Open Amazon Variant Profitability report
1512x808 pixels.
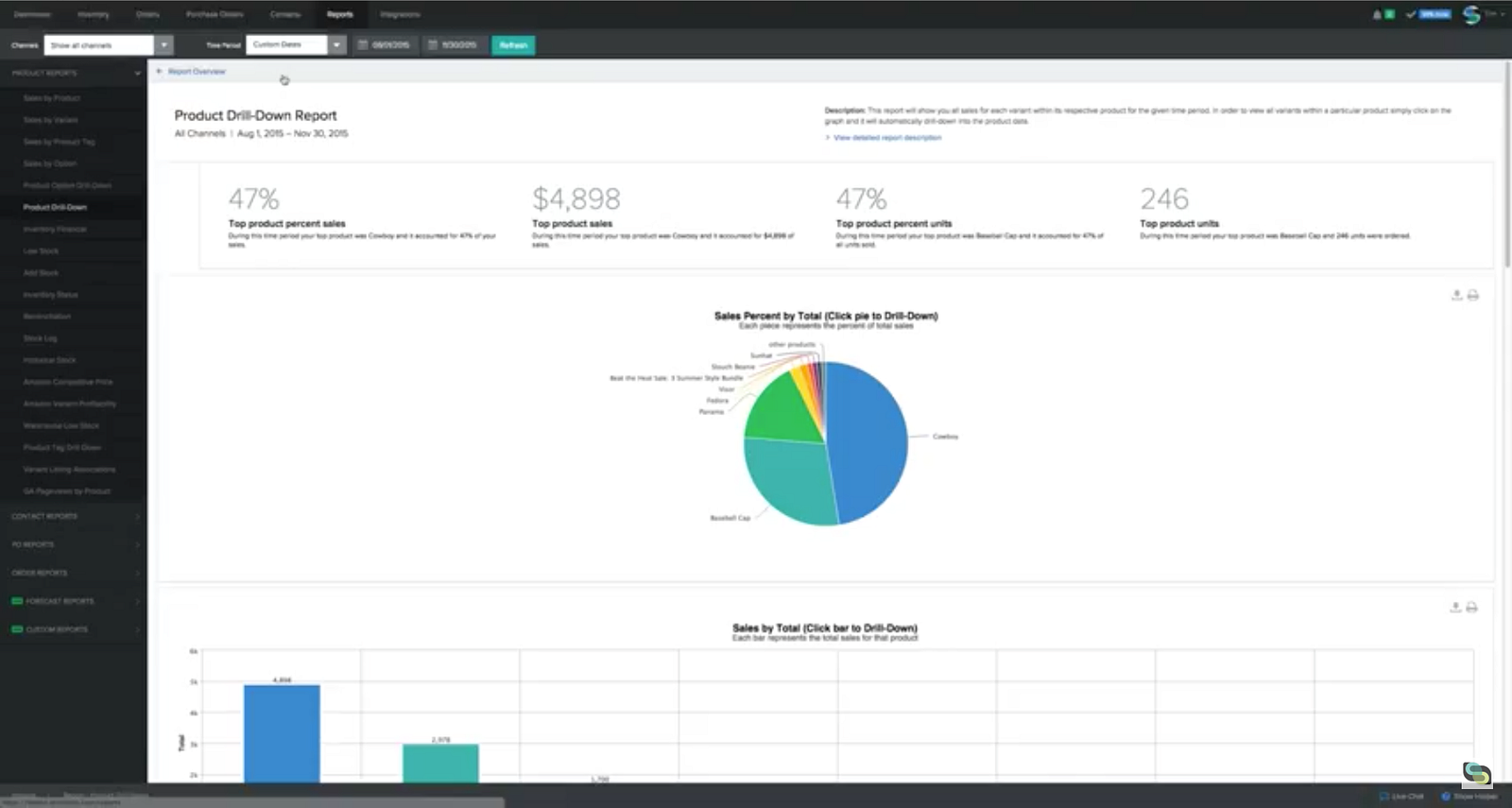(x=70, y=404)
